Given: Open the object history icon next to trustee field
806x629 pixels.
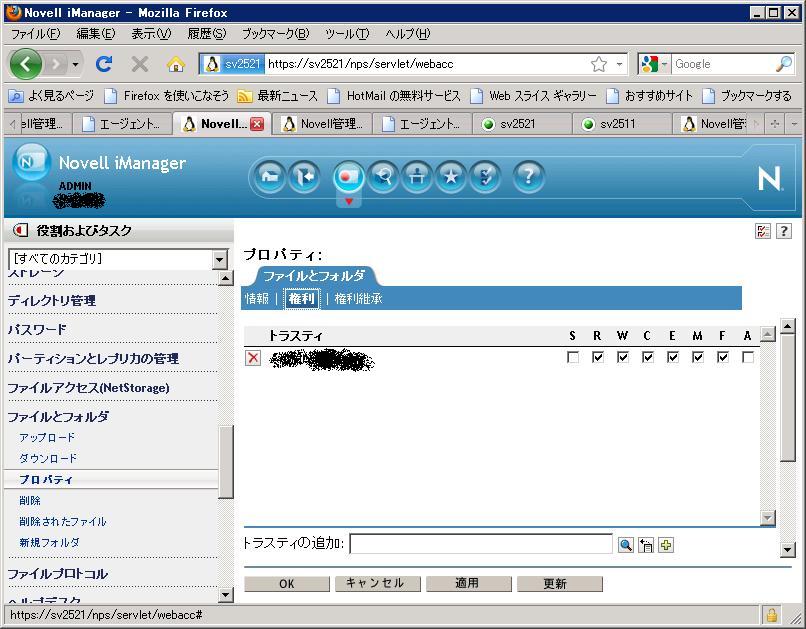Looking at the screenshot, I should pyautogui.click(x=646, y=545).
